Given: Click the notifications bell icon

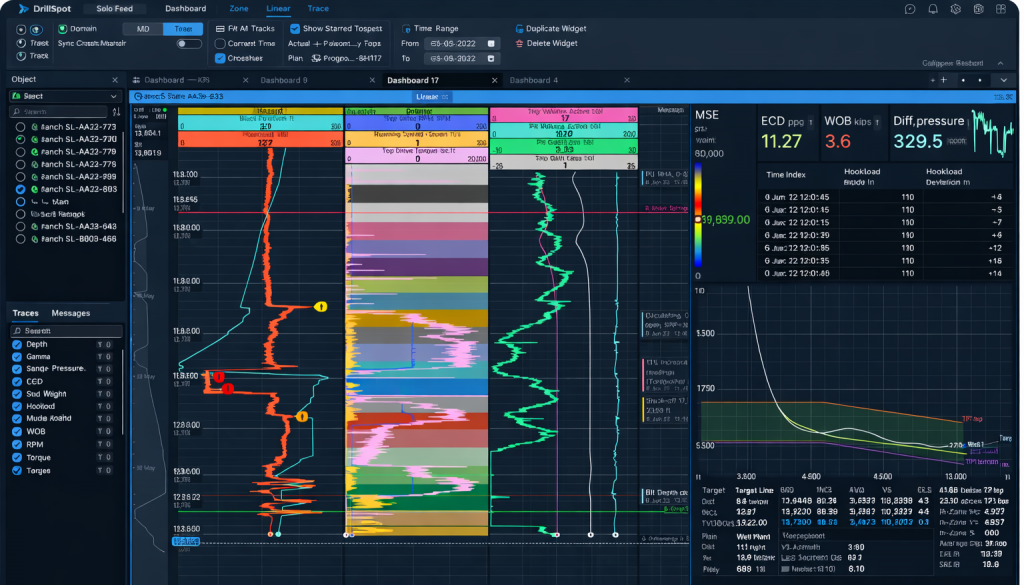Looking at the screenshot, I should 933,9.
